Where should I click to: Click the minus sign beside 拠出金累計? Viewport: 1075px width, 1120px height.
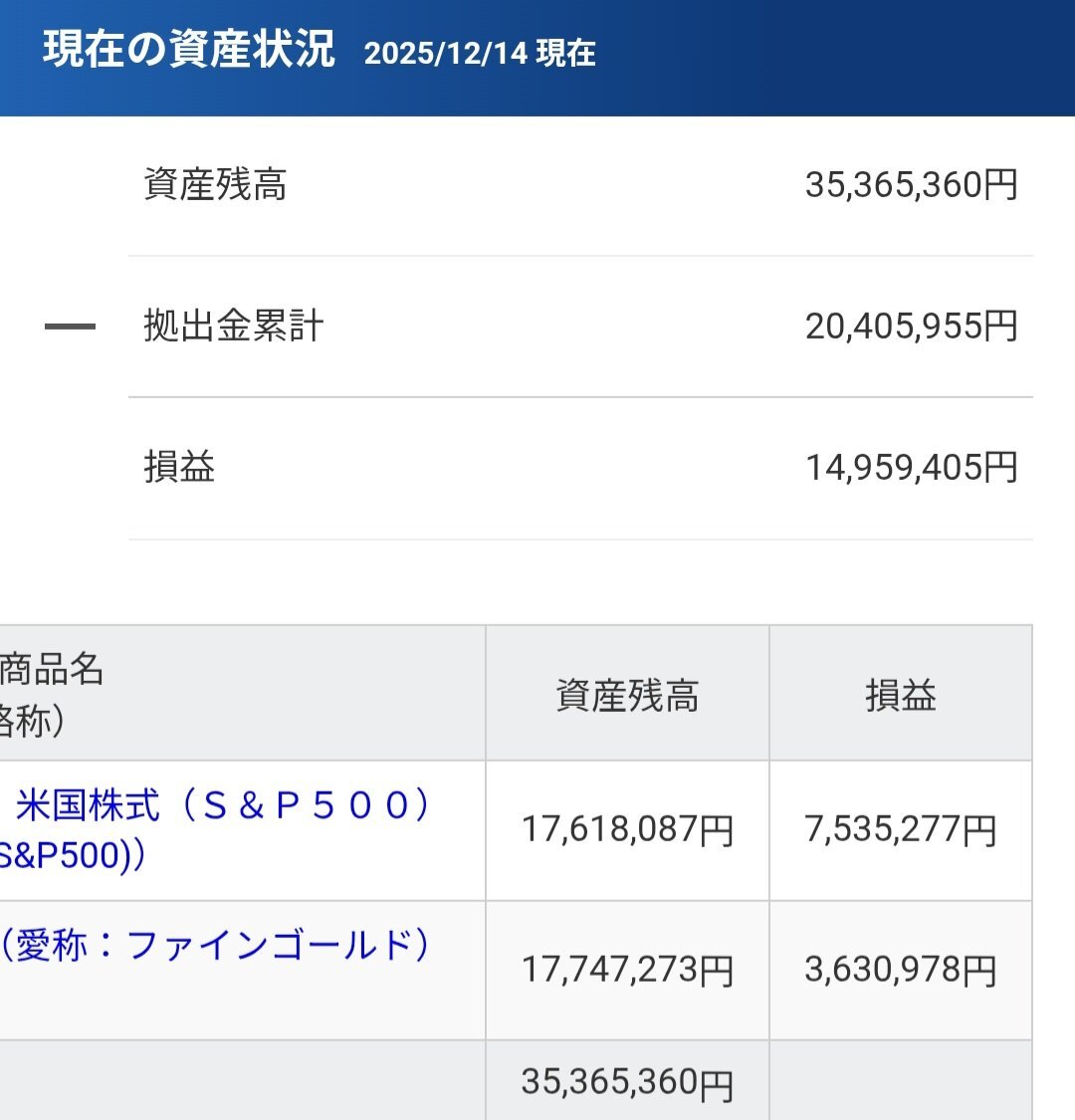click(70, 327)
